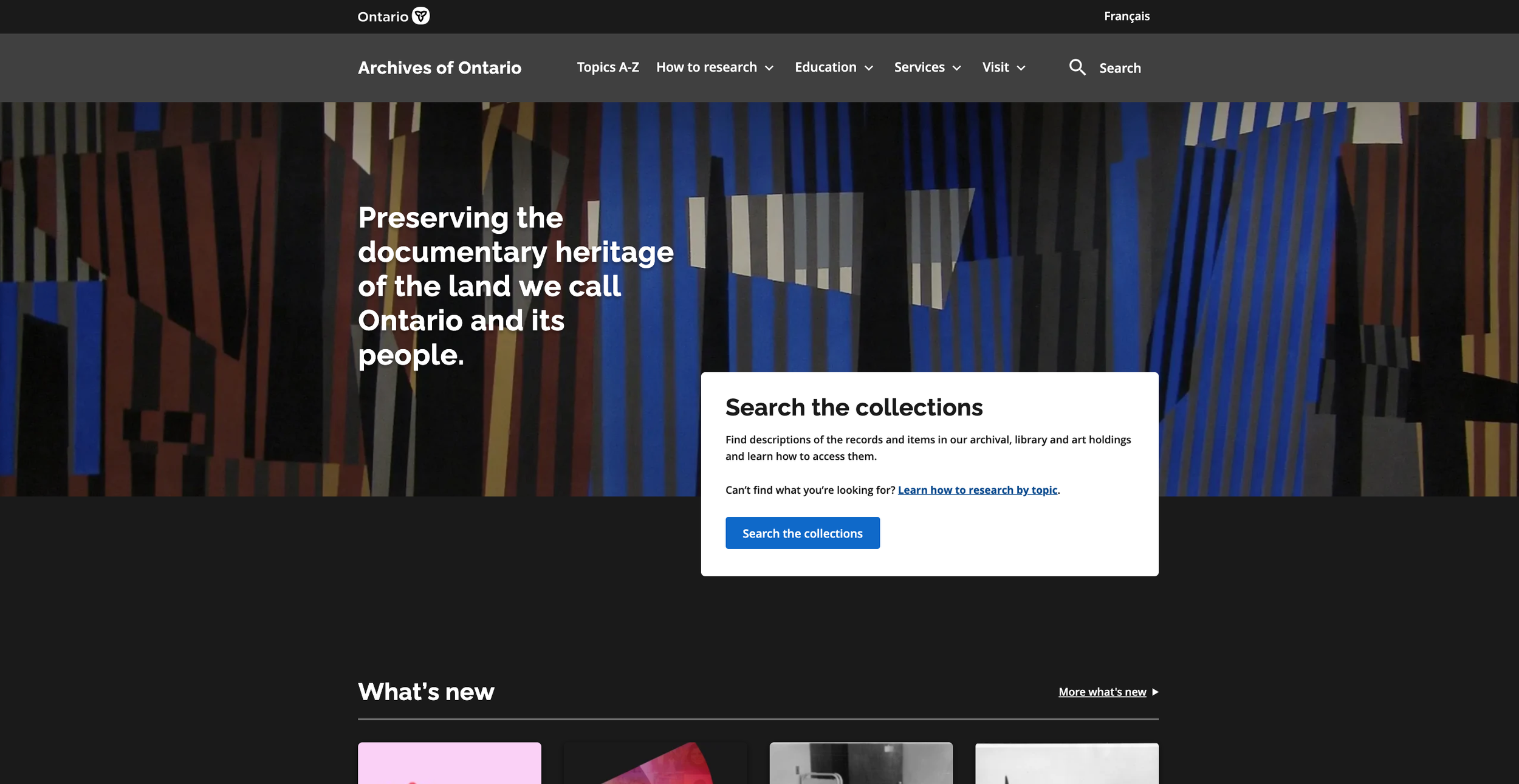The height and width of the screenshot is (784, 1519).
Task: Expand the Services dropdown menu
Action: coord(927,67)
